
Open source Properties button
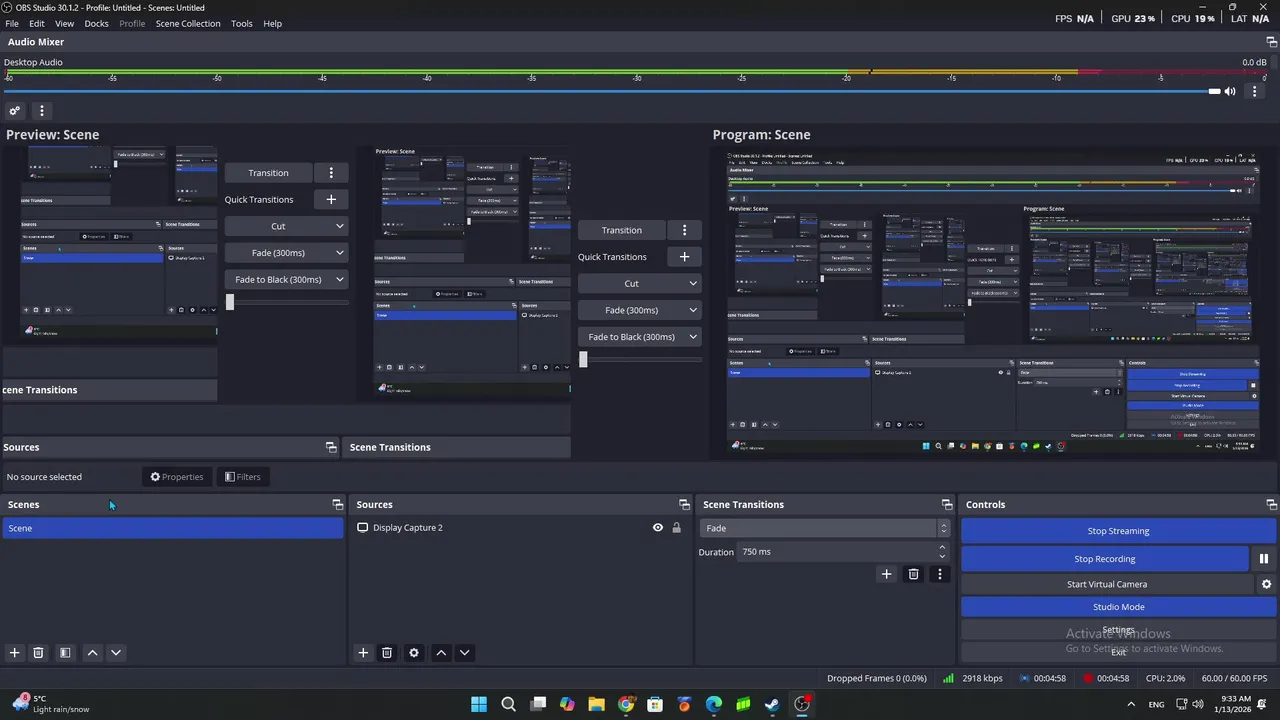point(177,477)
